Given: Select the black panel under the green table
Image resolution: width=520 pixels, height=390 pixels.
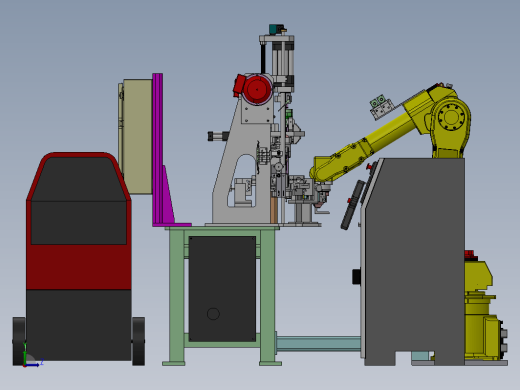Looking at the screenshot, I should pos(222,289).
